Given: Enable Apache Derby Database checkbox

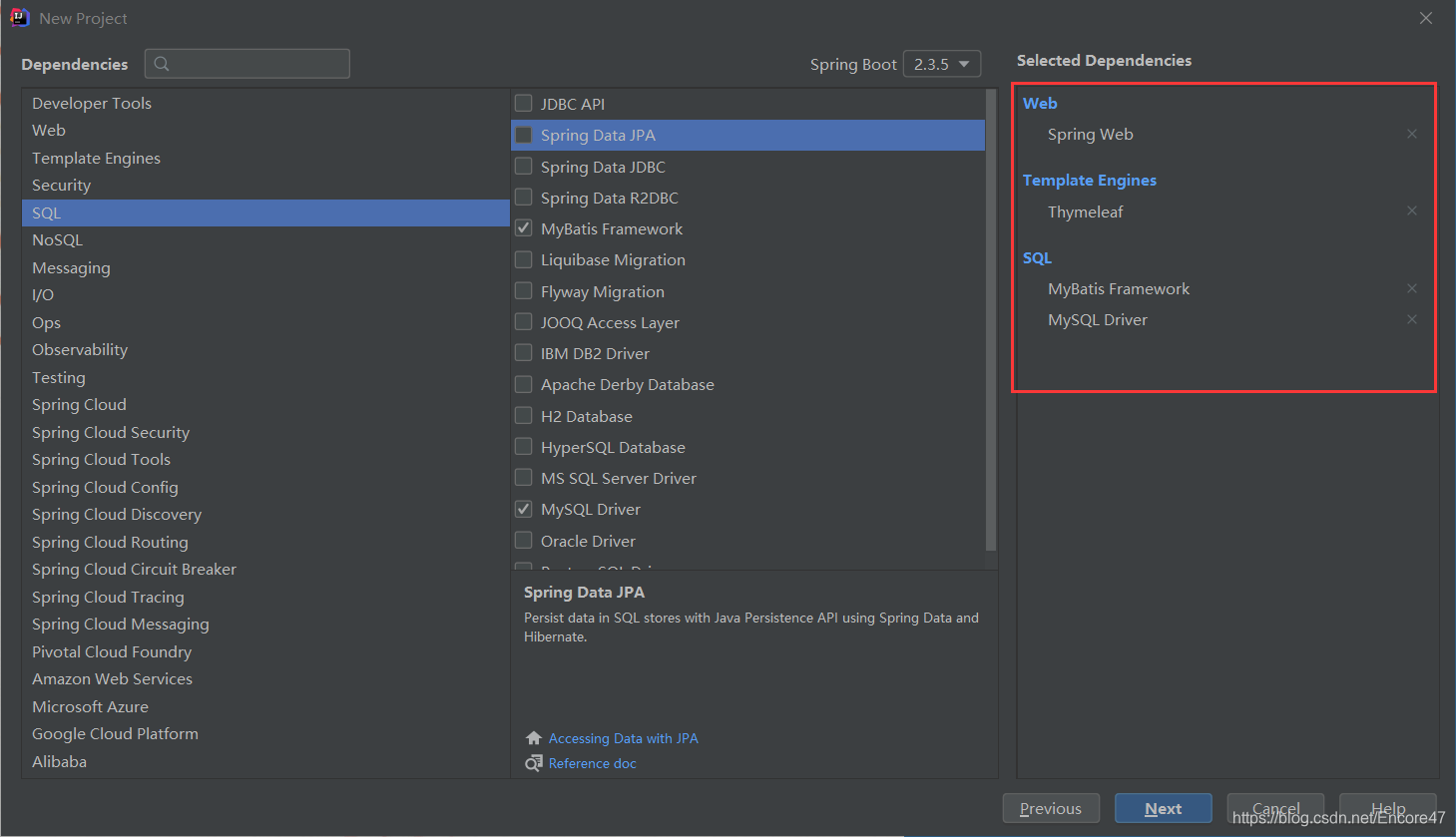Looking at the screenshot, I should pos(523,384).
